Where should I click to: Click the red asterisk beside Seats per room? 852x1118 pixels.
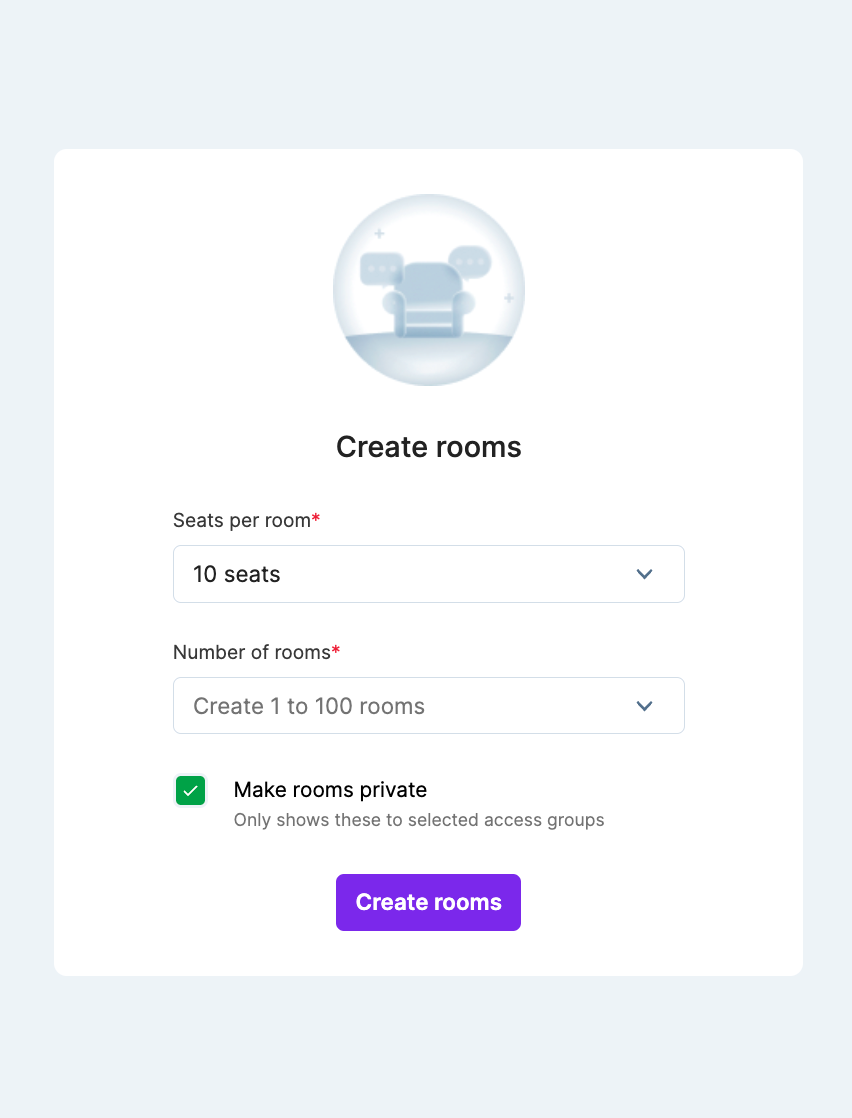point(316,520)
